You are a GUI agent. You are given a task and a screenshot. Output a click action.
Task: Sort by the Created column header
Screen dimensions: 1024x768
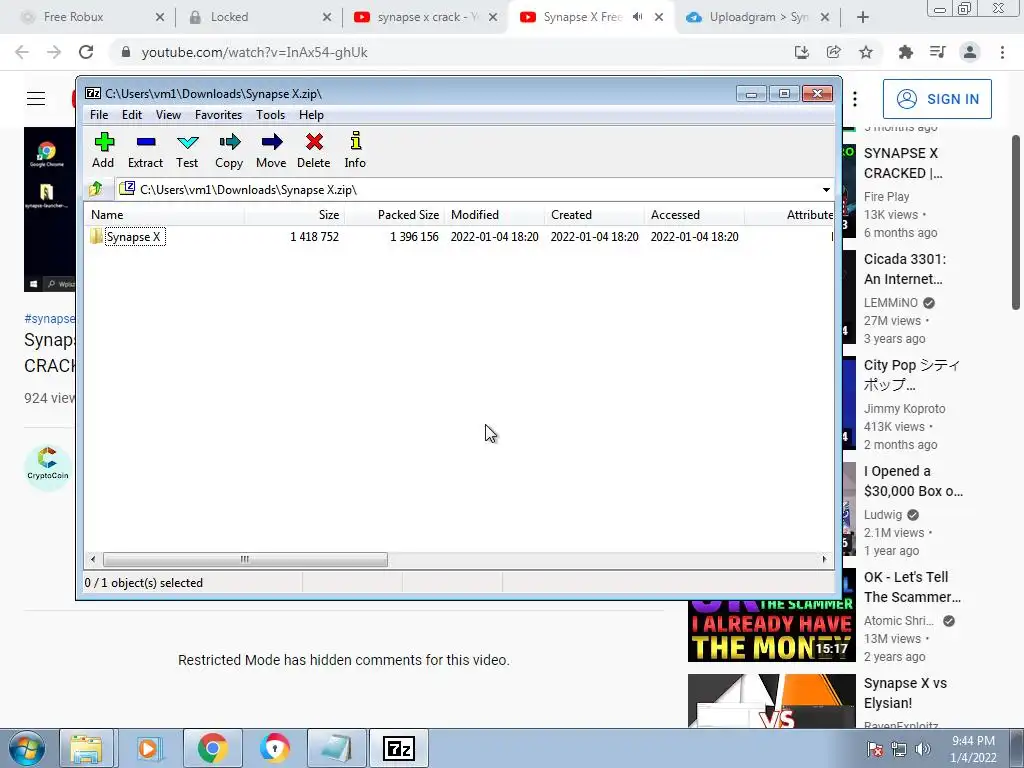click(x=594, y=215)
